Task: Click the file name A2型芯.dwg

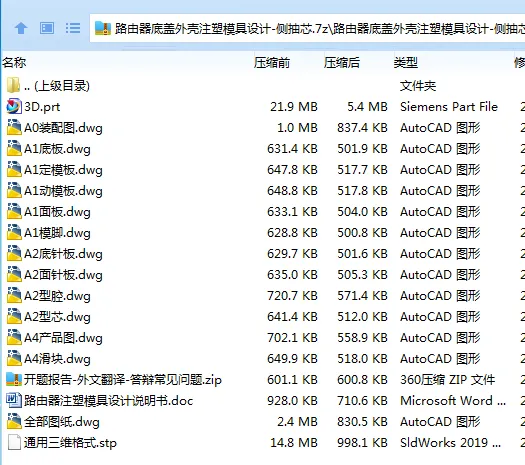Action: [x=57, y=317]
